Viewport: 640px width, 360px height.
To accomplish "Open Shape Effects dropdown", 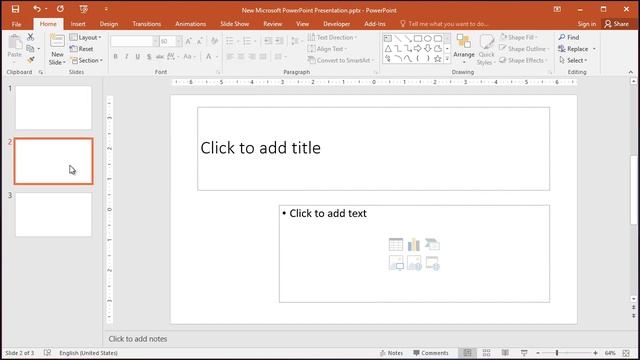I will (x=523, y=60).
